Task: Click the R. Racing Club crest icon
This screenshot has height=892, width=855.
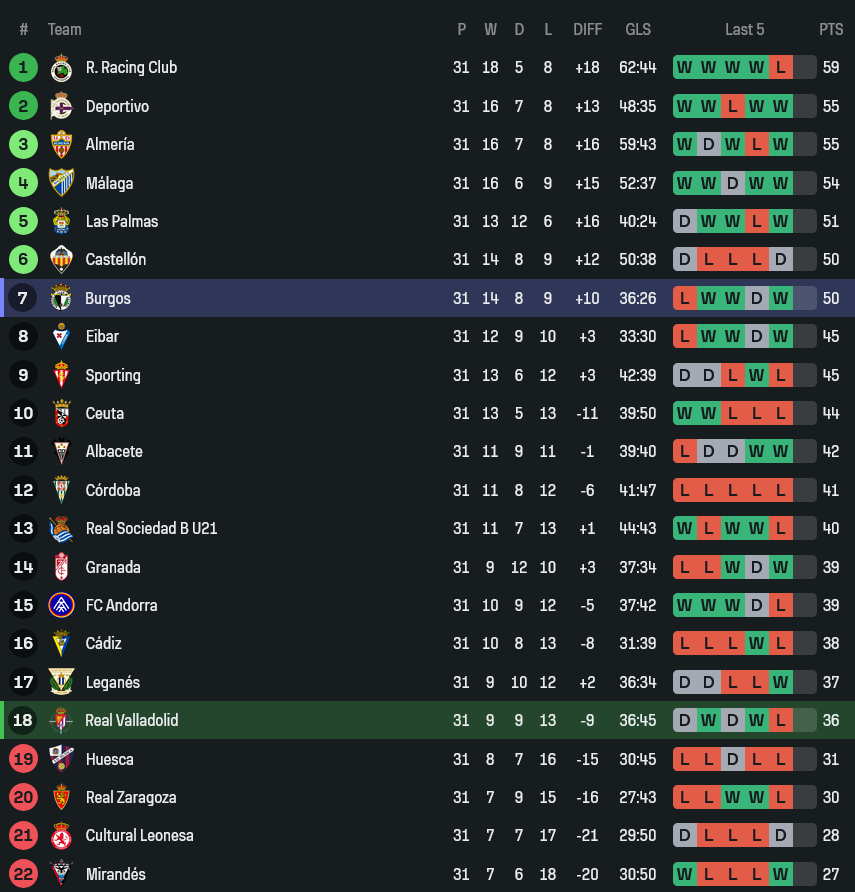Action: coord(61,68)
